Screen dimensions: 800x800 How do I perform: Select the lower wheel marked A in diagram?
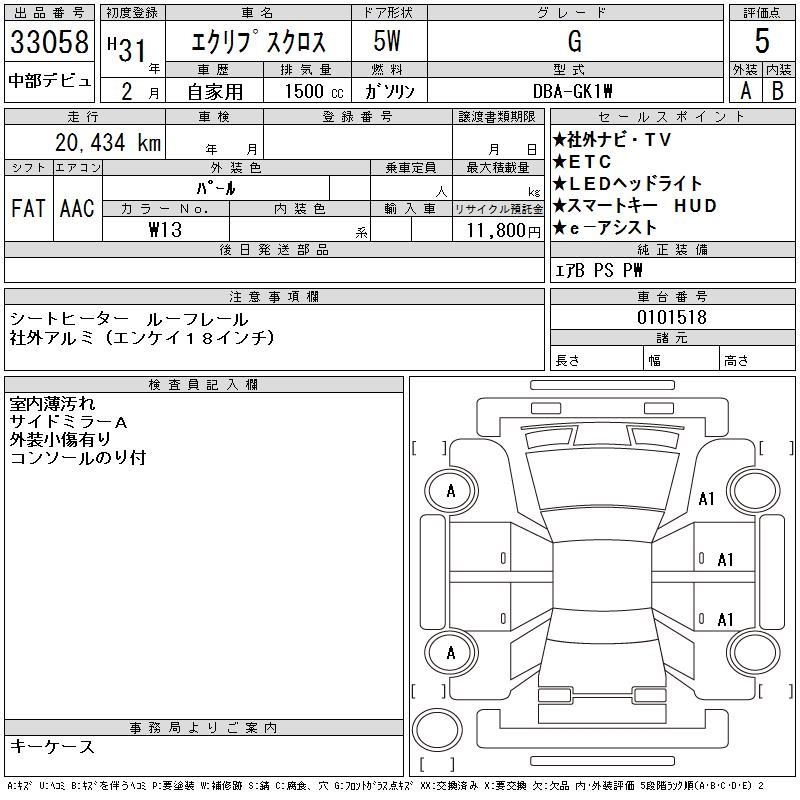[x=450, y=653]
